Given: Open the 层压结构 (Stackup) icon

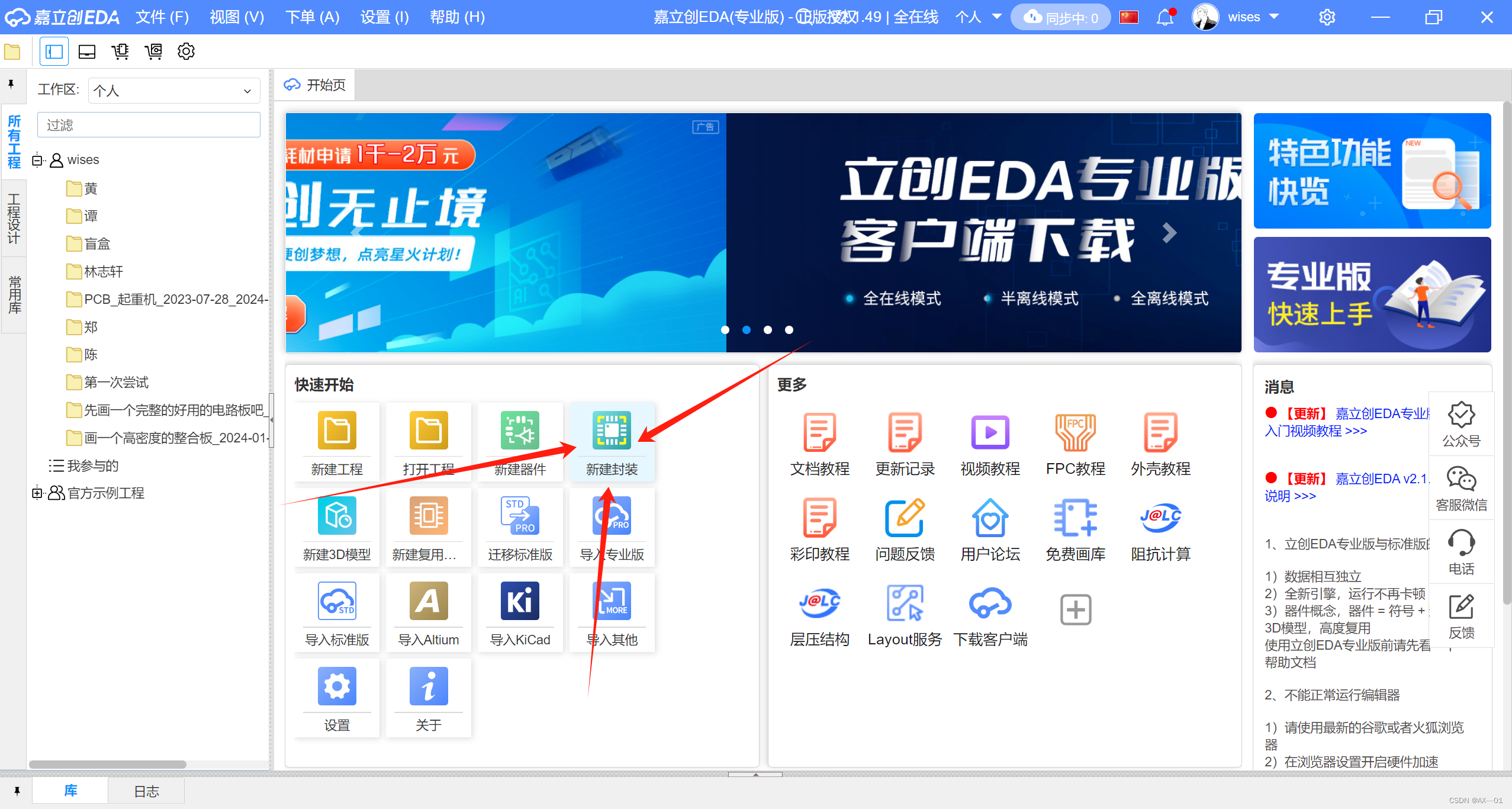Looking at the screenshot, I should [819, 603].
